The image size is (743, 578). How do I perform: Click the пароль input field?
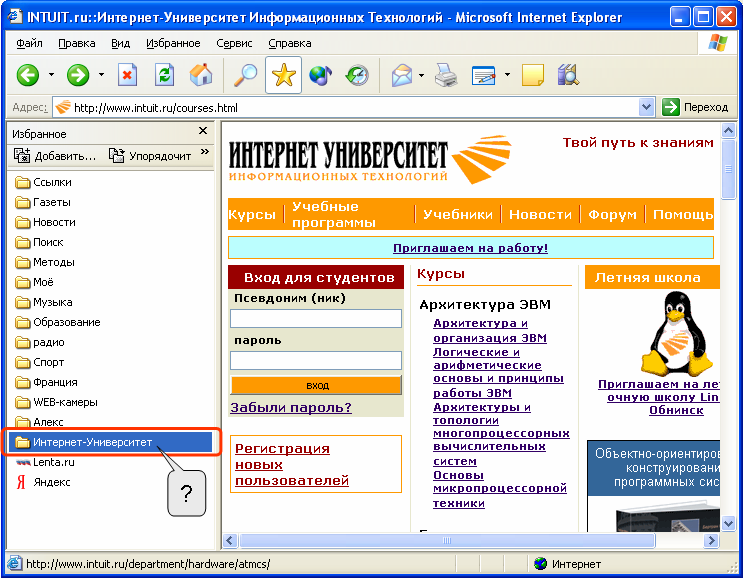point(316,361)
